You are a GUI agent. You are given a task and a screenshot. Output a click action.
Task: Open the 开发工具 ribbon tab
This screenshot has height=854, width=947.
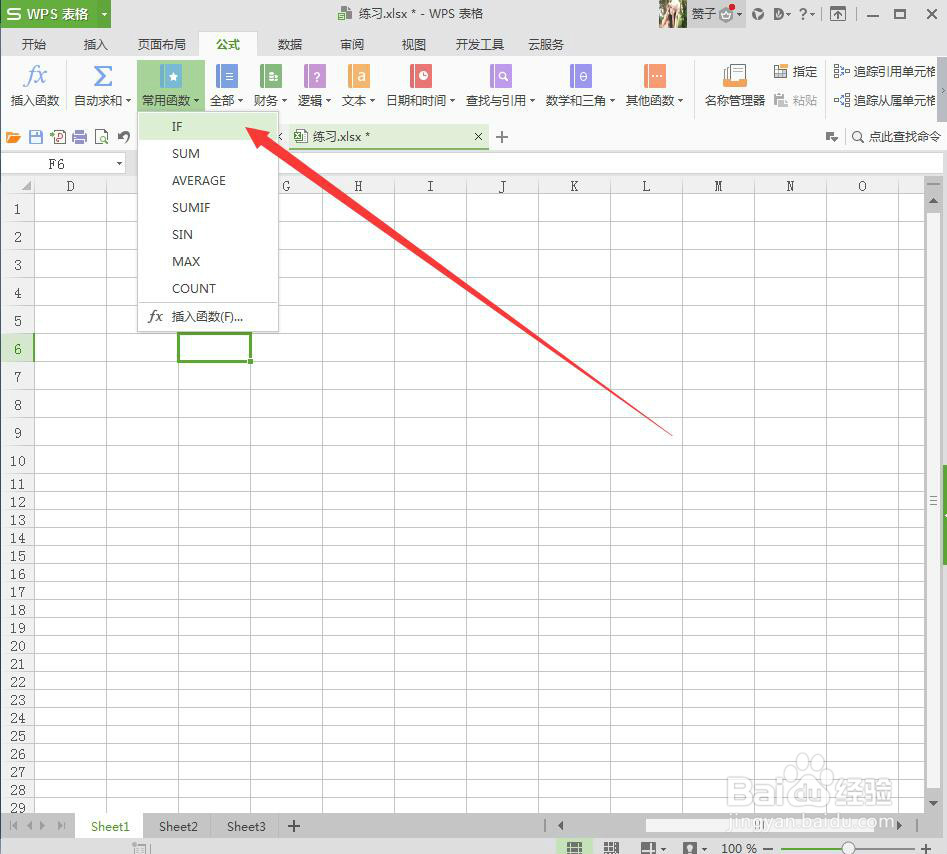480,44
